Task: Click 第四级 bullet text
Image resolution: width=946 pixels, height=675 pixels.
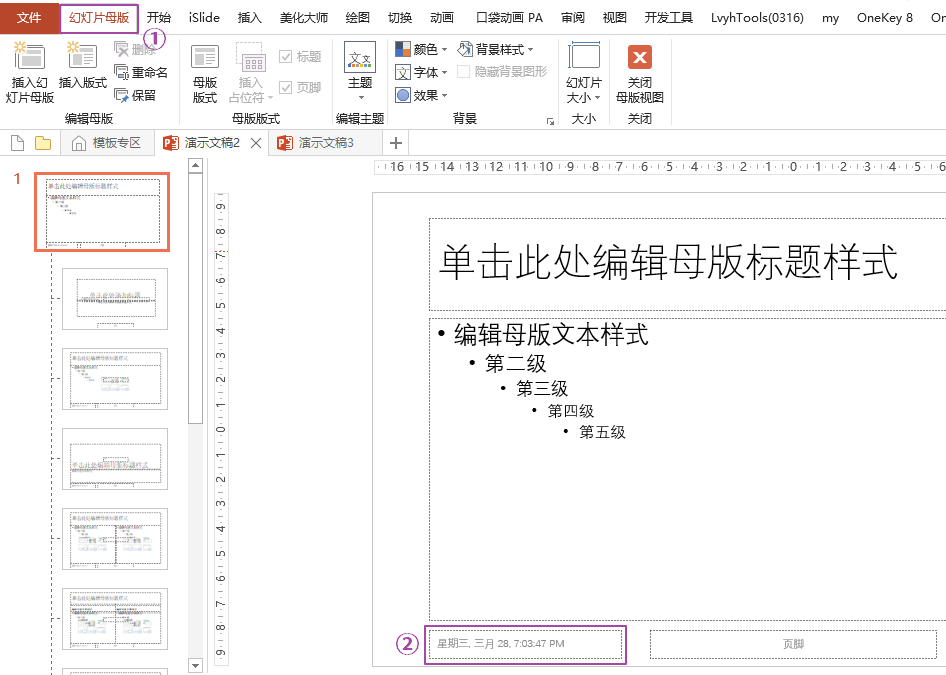Action: 570,411
